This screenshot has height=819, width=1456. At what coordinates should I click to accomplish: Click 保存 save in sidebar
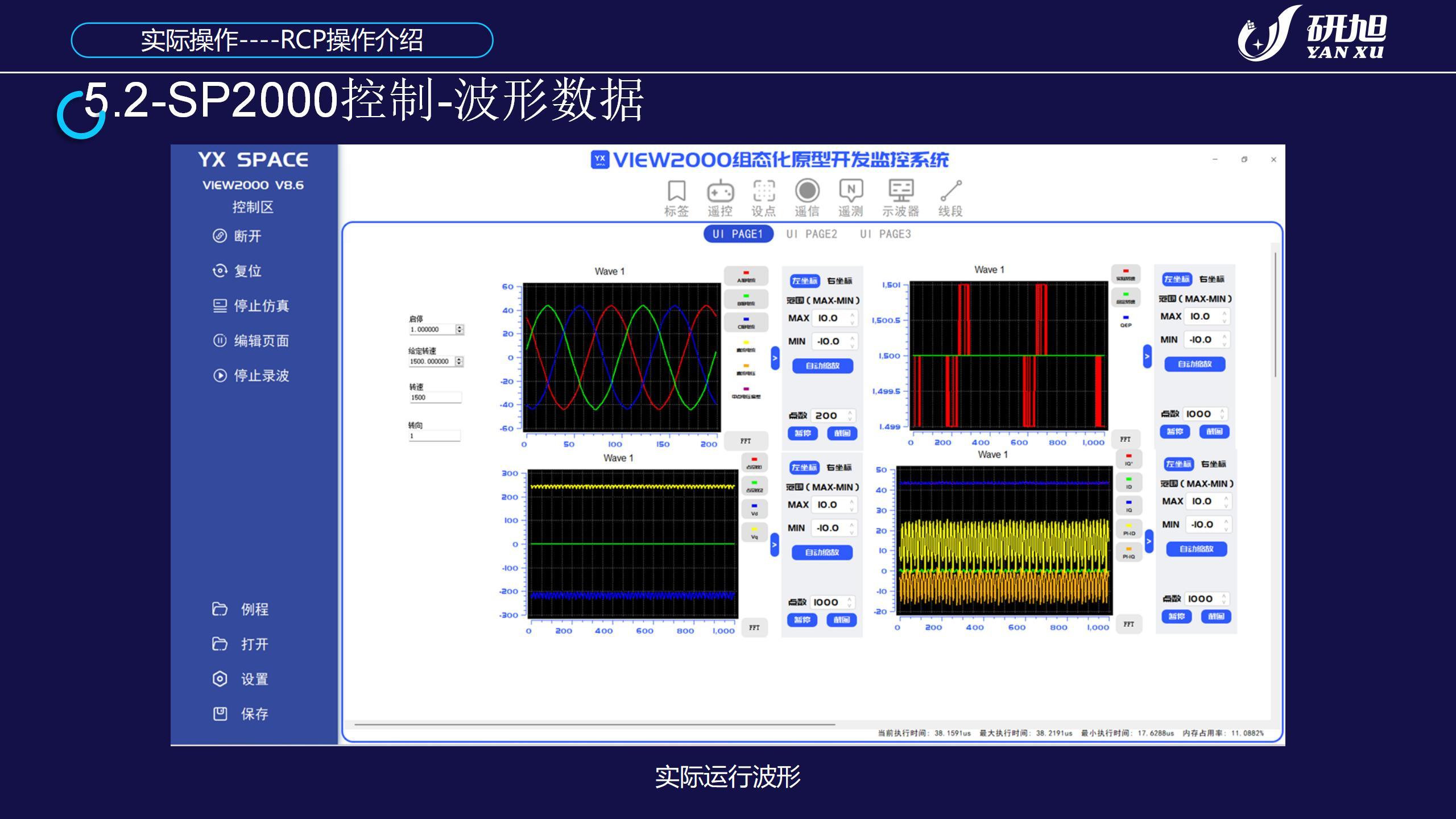240,714
